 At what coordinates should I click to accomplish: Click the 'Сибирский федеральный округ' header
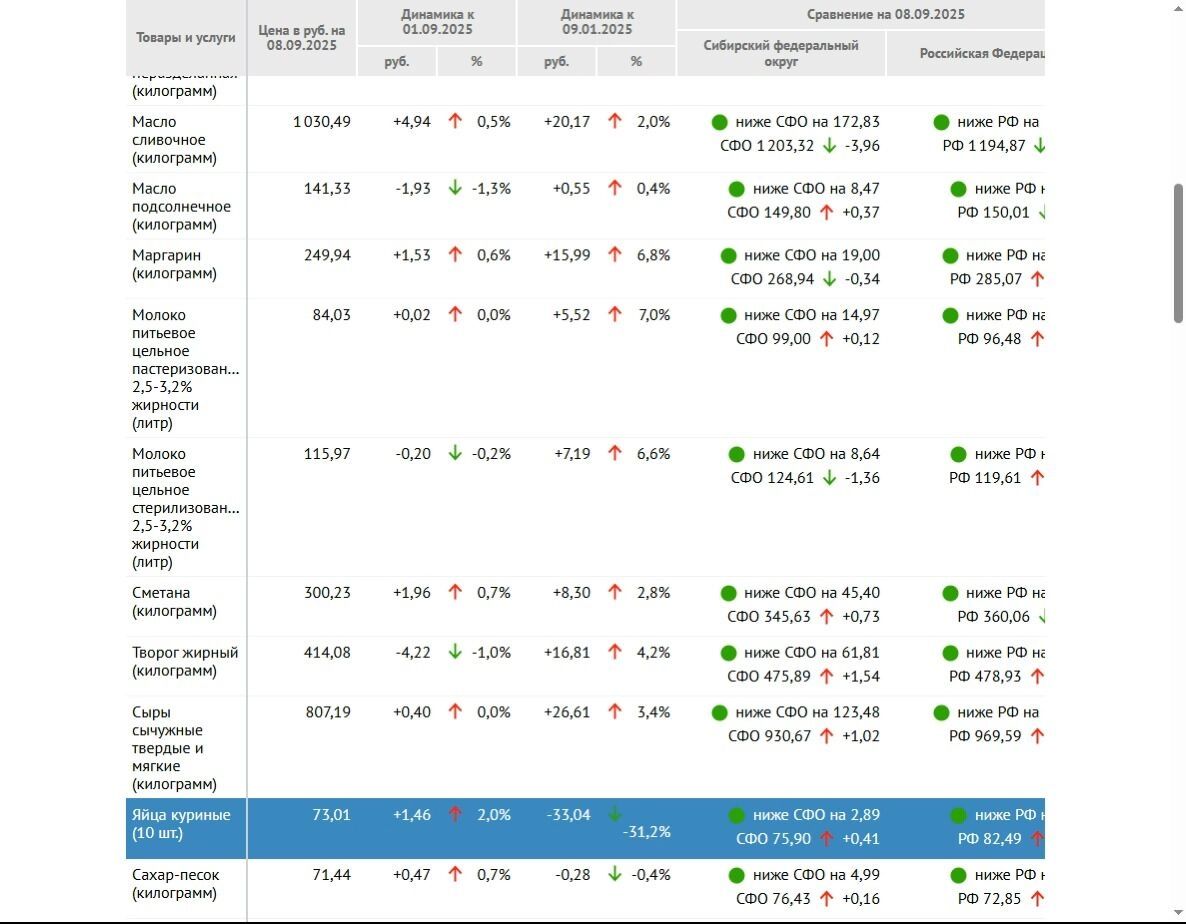click(781, 53)
